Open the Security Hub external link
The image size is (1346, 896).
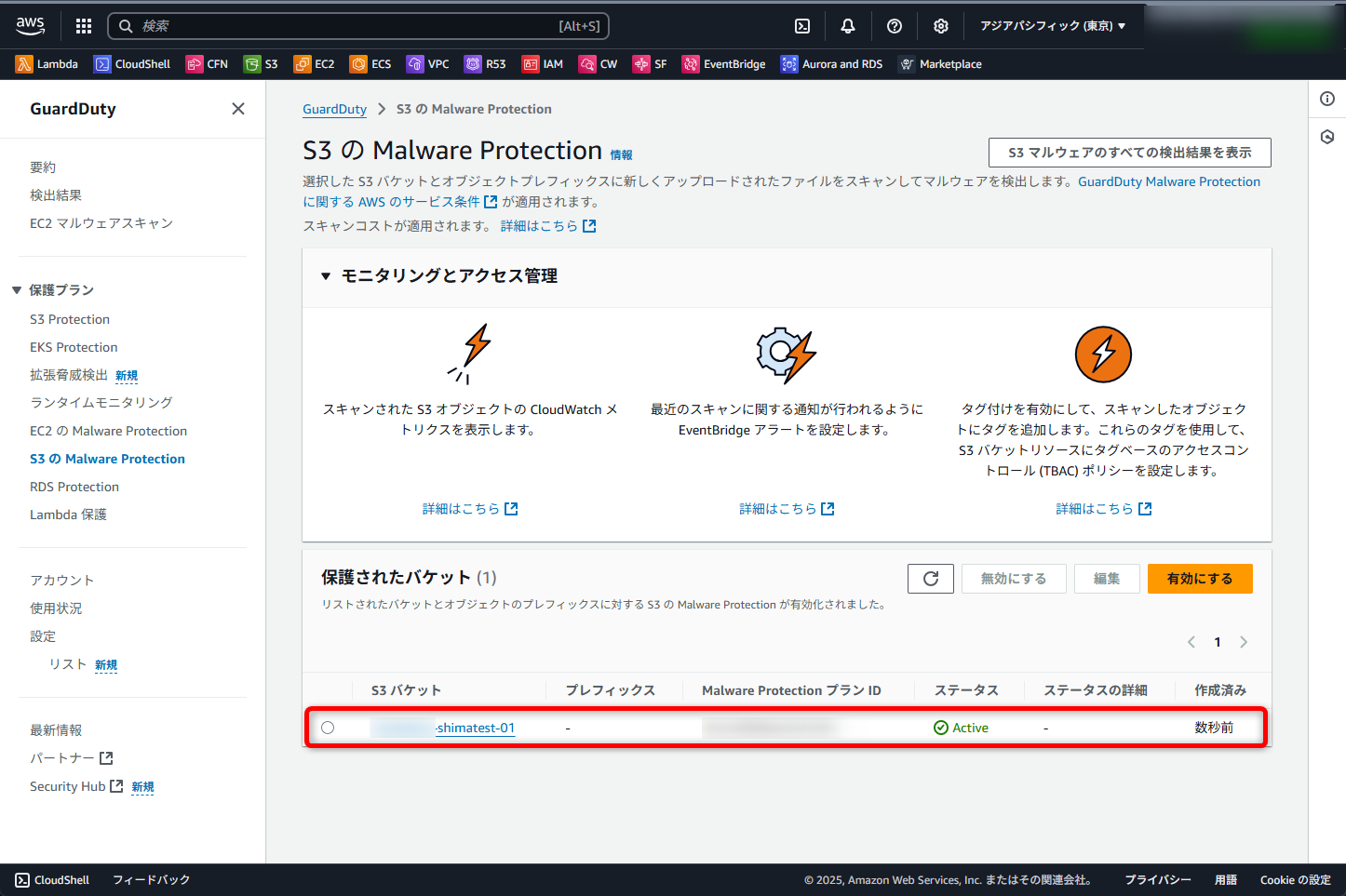click(x=76, y=786)
